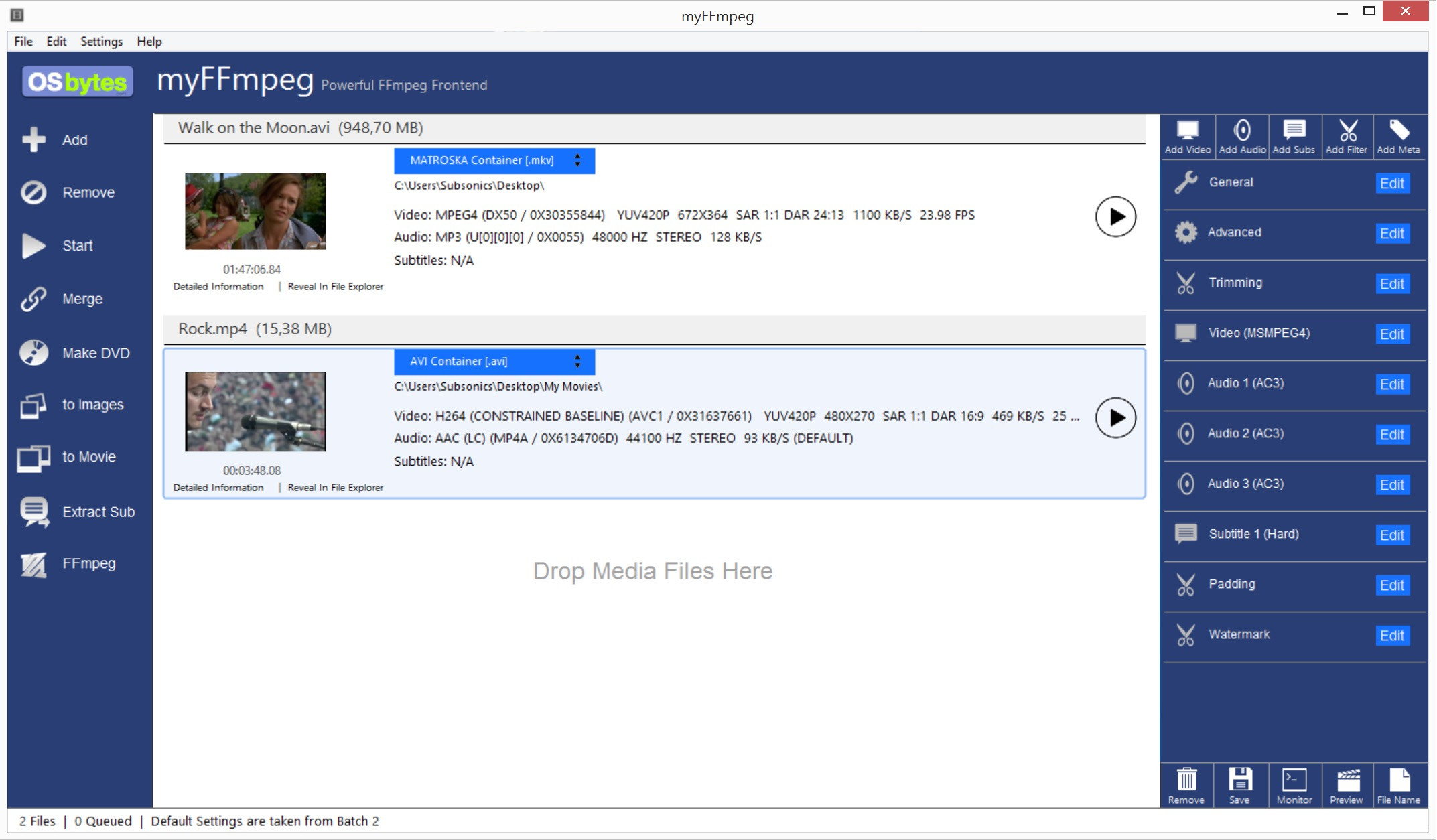Image resolution: width=1437 pixels, height=840 pixels.
Task: Edit the Watermark settings
Action: click(1392, 636)
